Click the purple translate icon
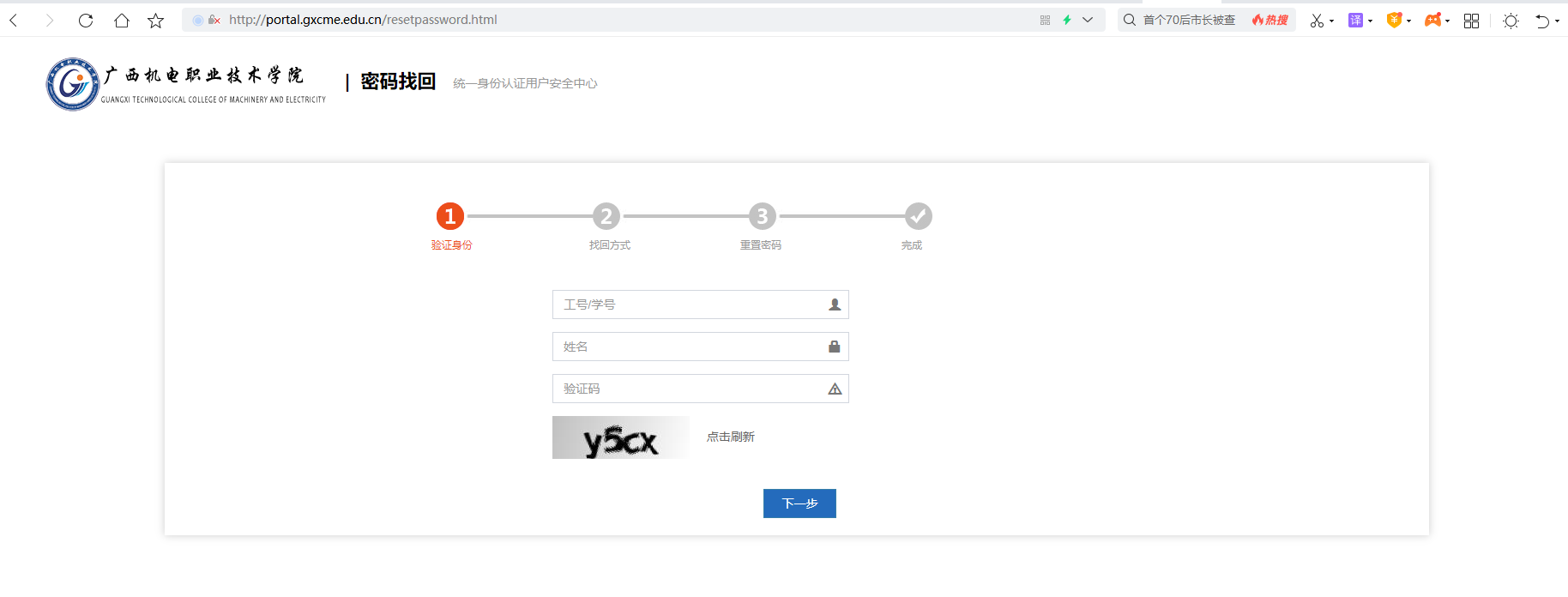Screen dimensions: 1568x597 1355,21
